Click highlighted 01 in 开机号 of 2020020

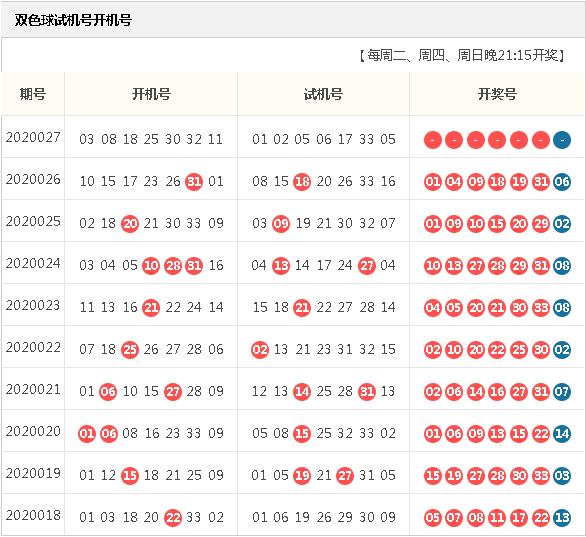coord(87,434)
